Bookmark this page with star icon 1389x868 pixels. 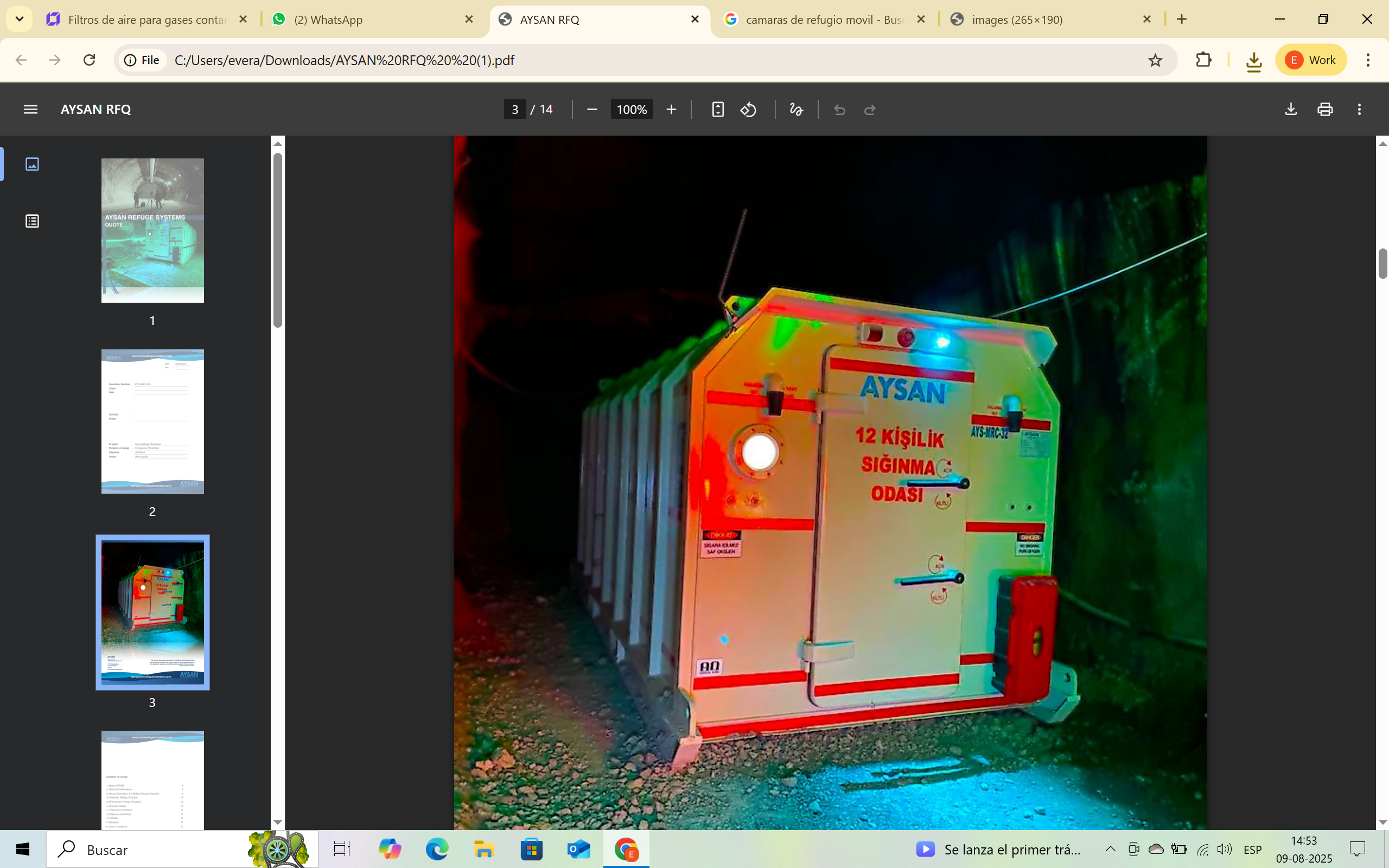pos(1155,60)
